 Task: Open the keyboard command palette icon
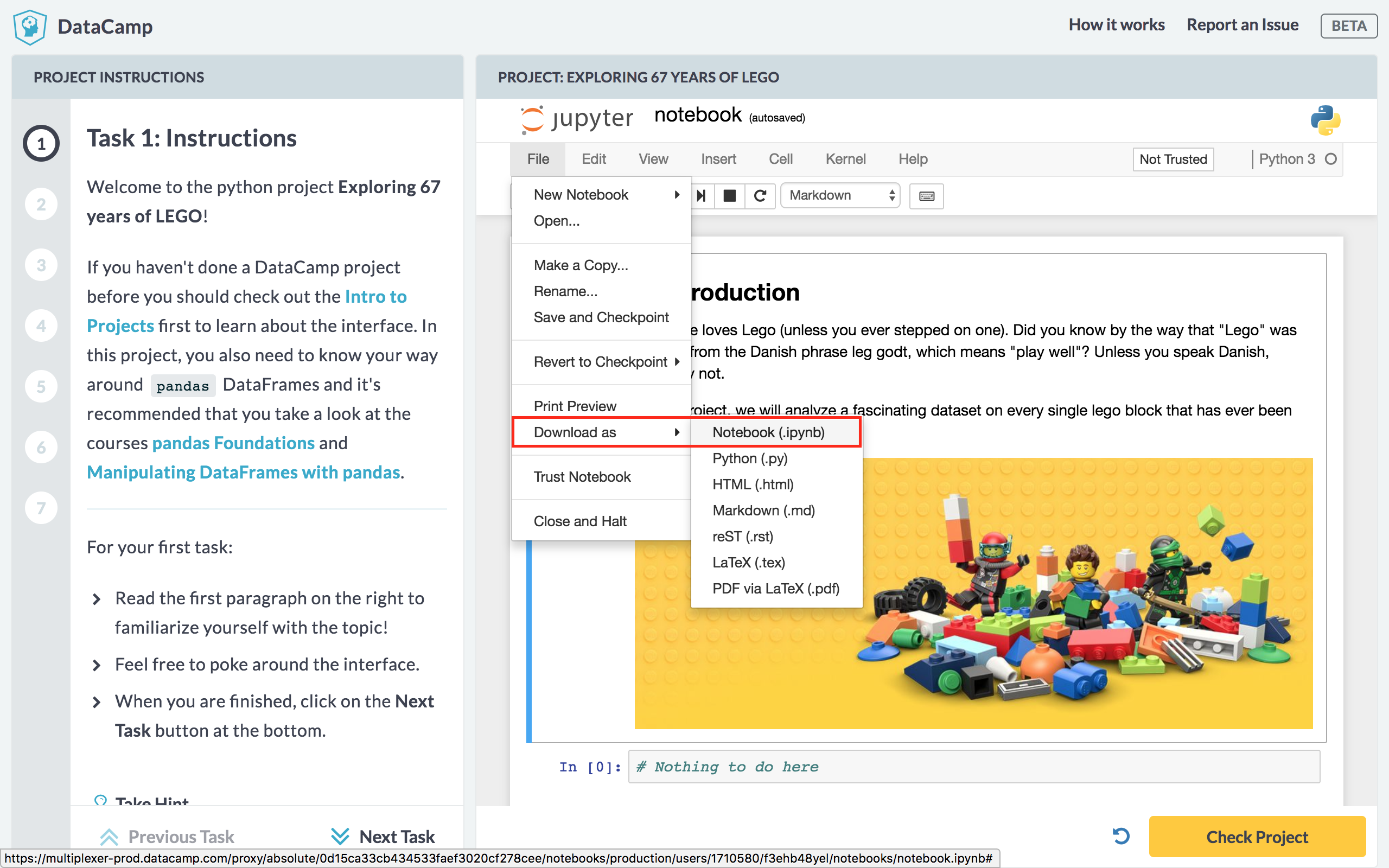(x=926, y=196)
